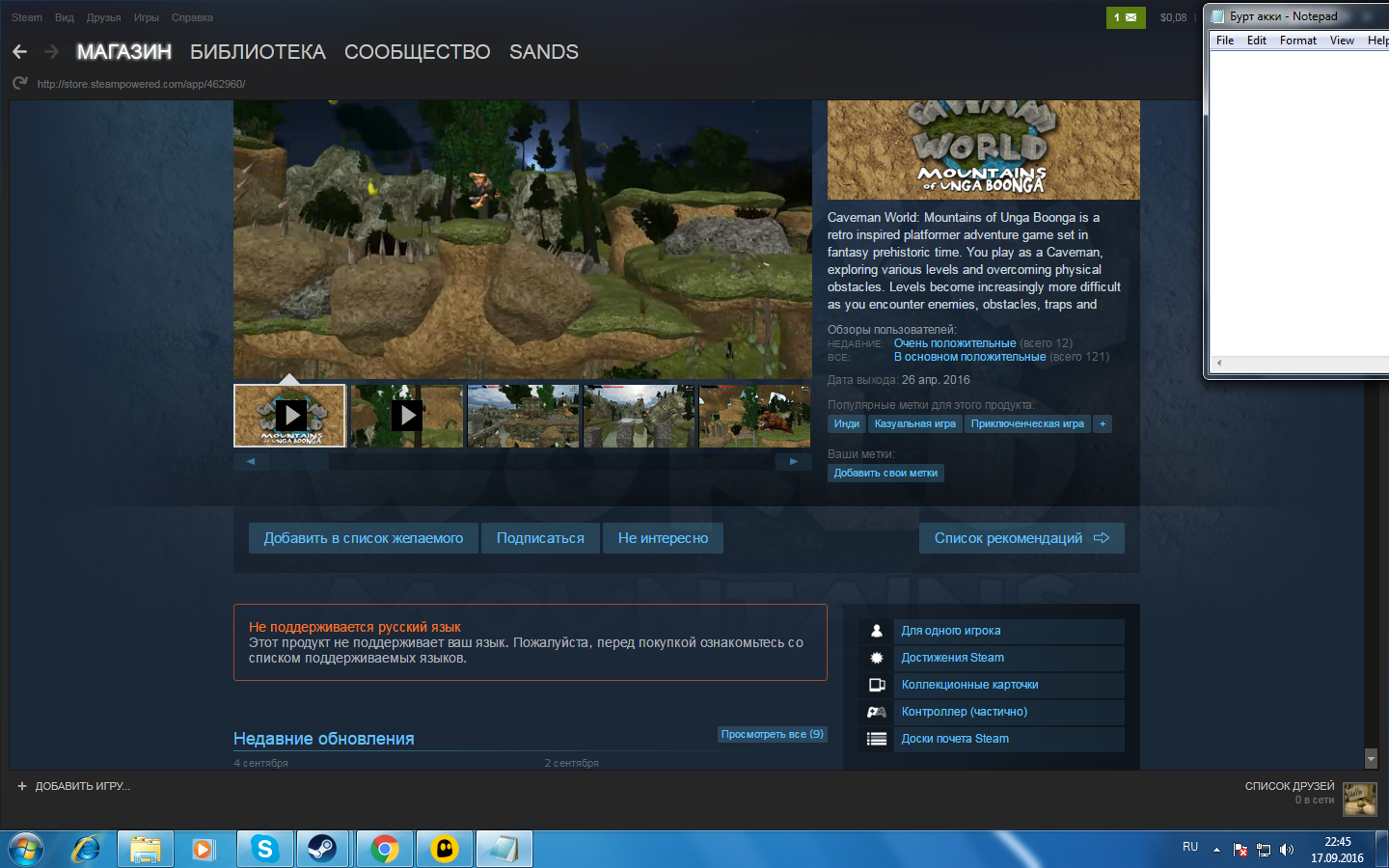1389x868 pixels.
Task: Open the Вид menu
Action: (x=65, y=17)
